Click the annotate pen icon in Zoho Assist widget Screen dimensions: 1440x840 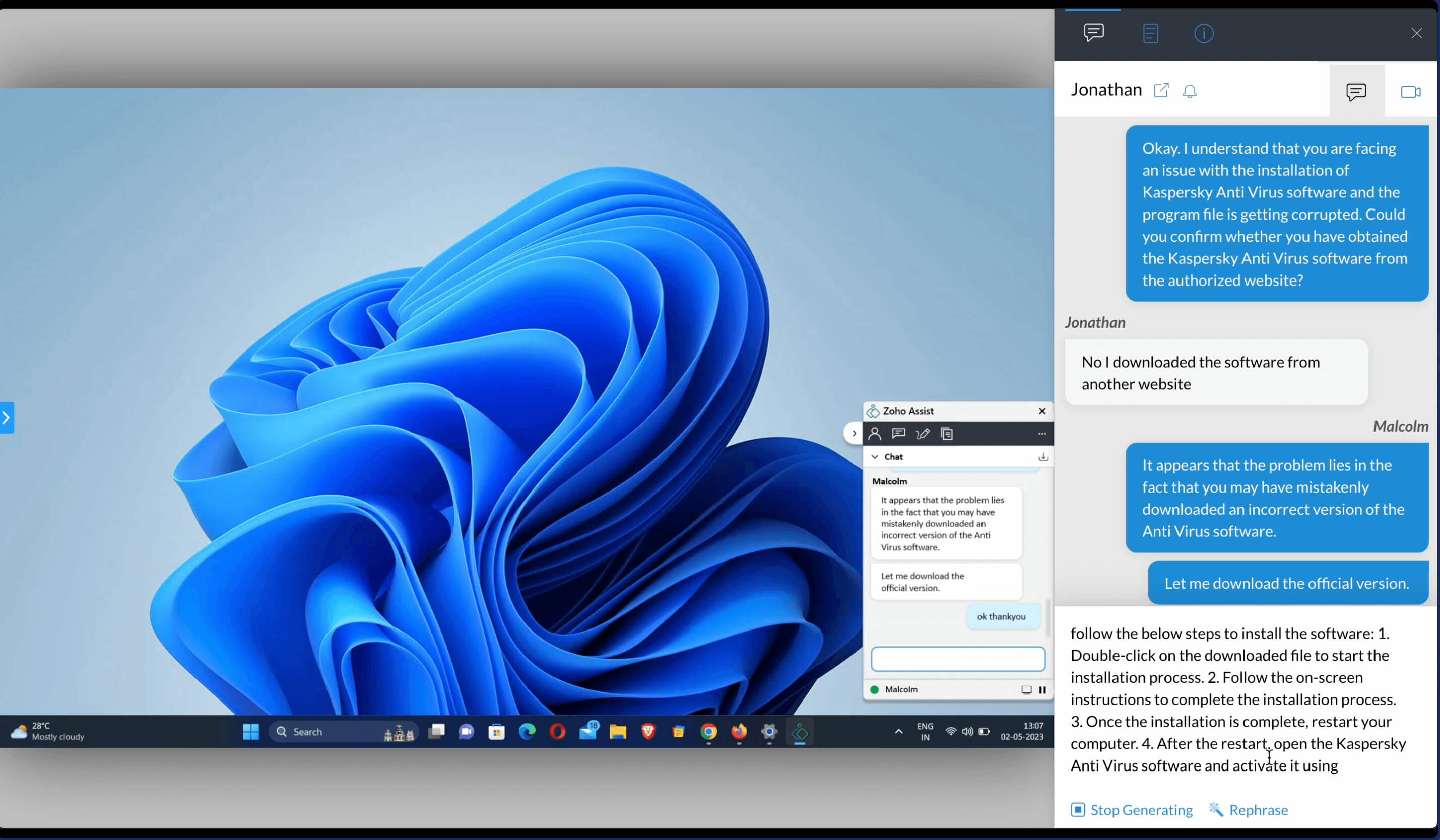click(x=922, y=434)
